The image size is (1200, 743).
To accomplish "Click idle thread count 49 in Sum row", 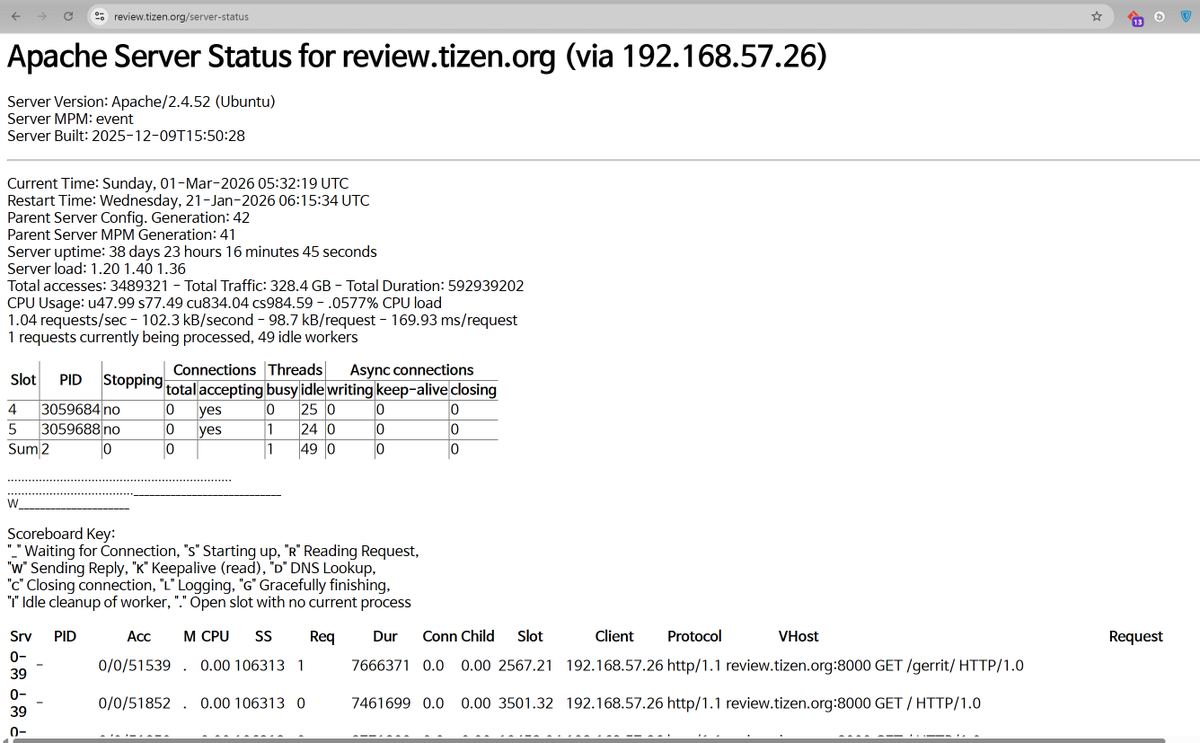I will pos(310,449).
